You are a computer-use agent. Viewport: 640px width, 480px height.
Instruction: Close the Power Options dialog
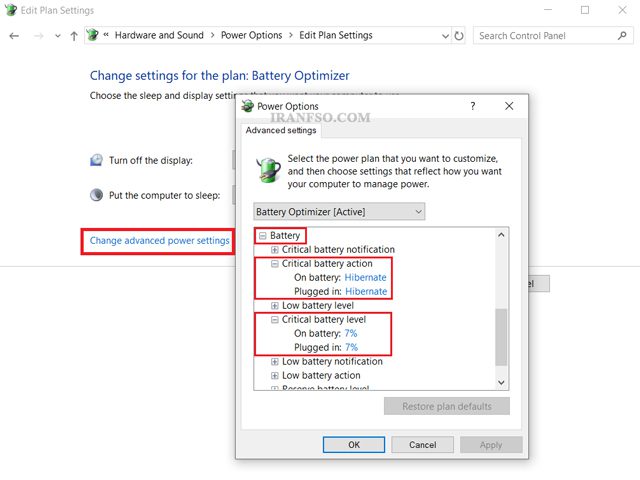(509, 106)
